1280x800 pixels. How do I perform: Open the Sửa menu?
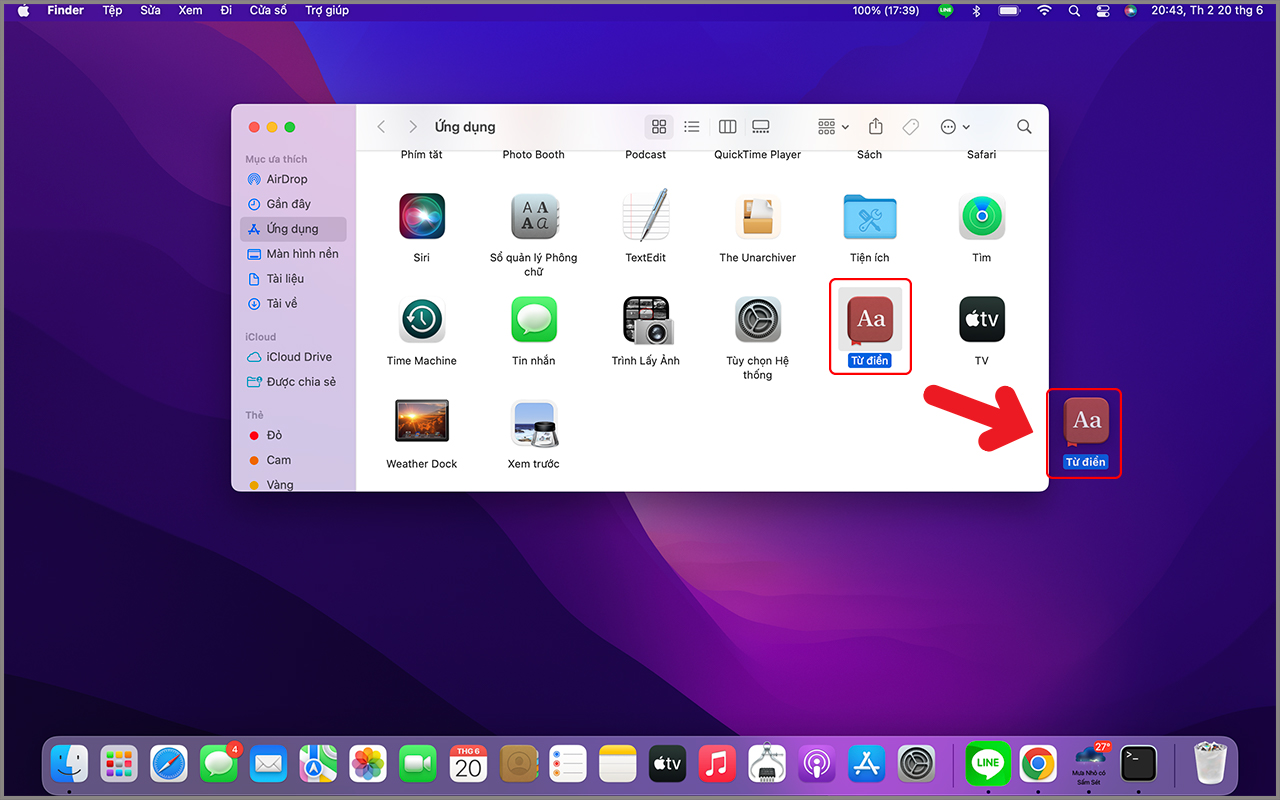tap(150, 11)
